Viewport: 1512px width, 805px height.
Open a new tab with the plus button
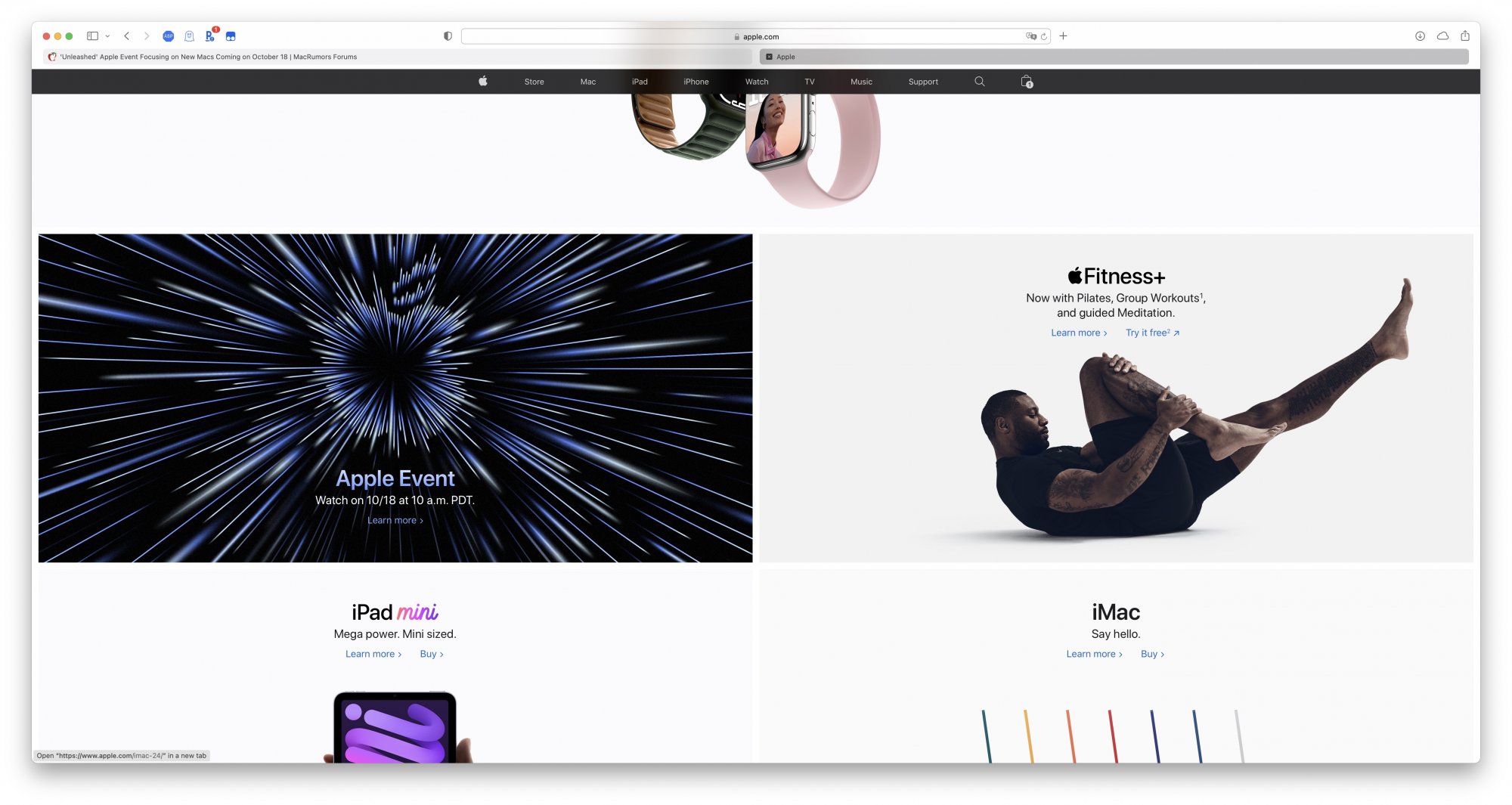(x=1063, y=36)
